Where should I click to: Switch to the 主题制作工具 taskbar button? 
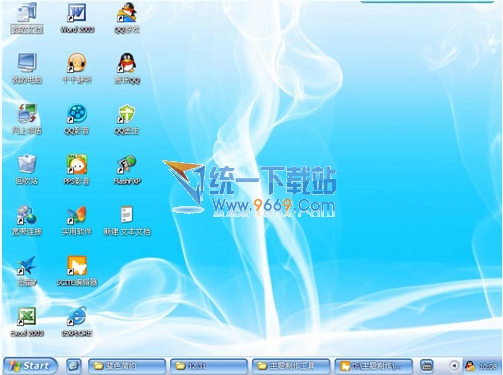[291, 366]
